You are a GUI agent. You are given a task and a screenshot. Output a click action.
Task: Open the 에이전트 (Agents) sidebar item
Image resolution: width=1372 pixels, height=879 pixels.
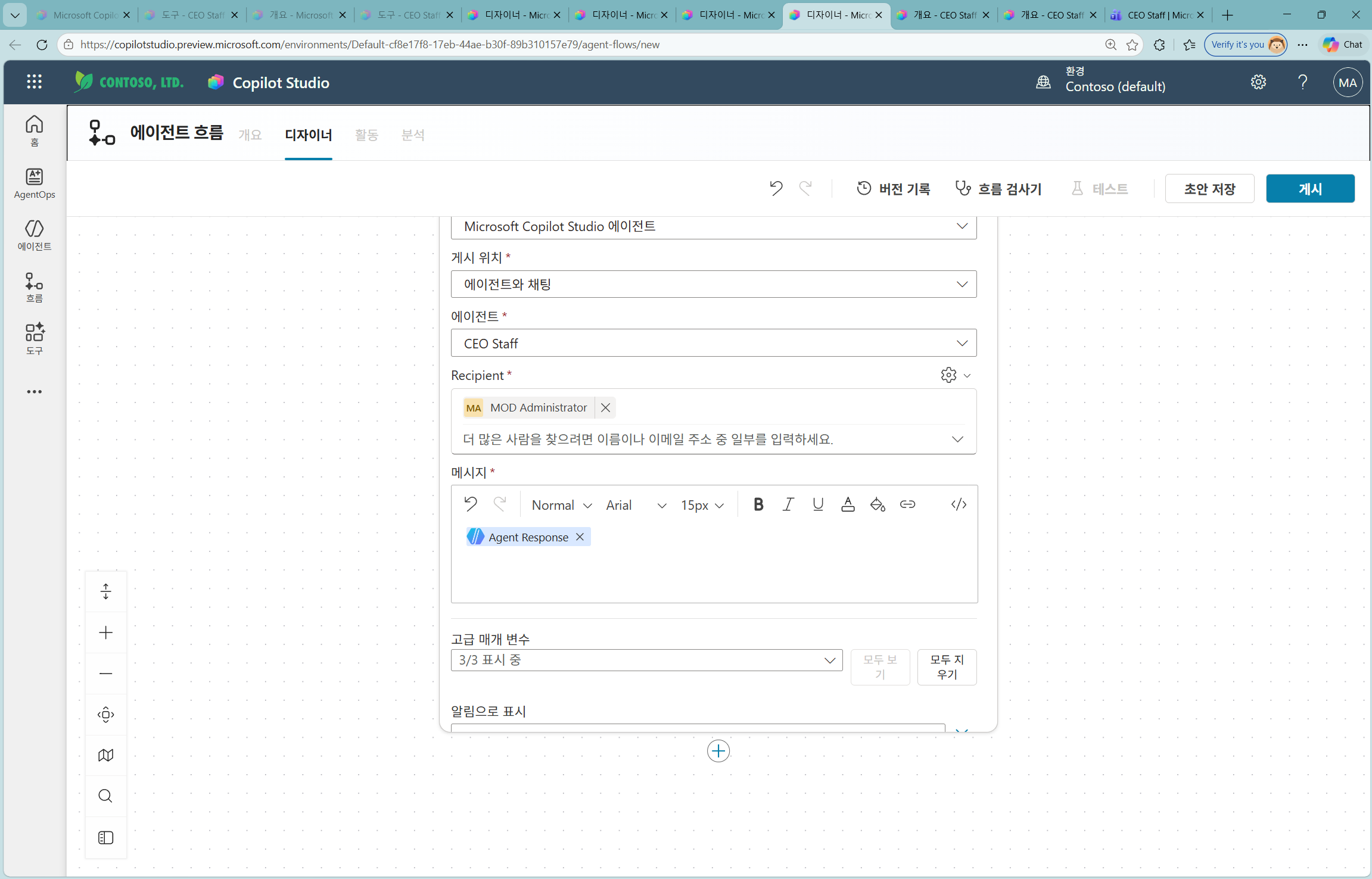pyautogui.click(x=35, y=235)
